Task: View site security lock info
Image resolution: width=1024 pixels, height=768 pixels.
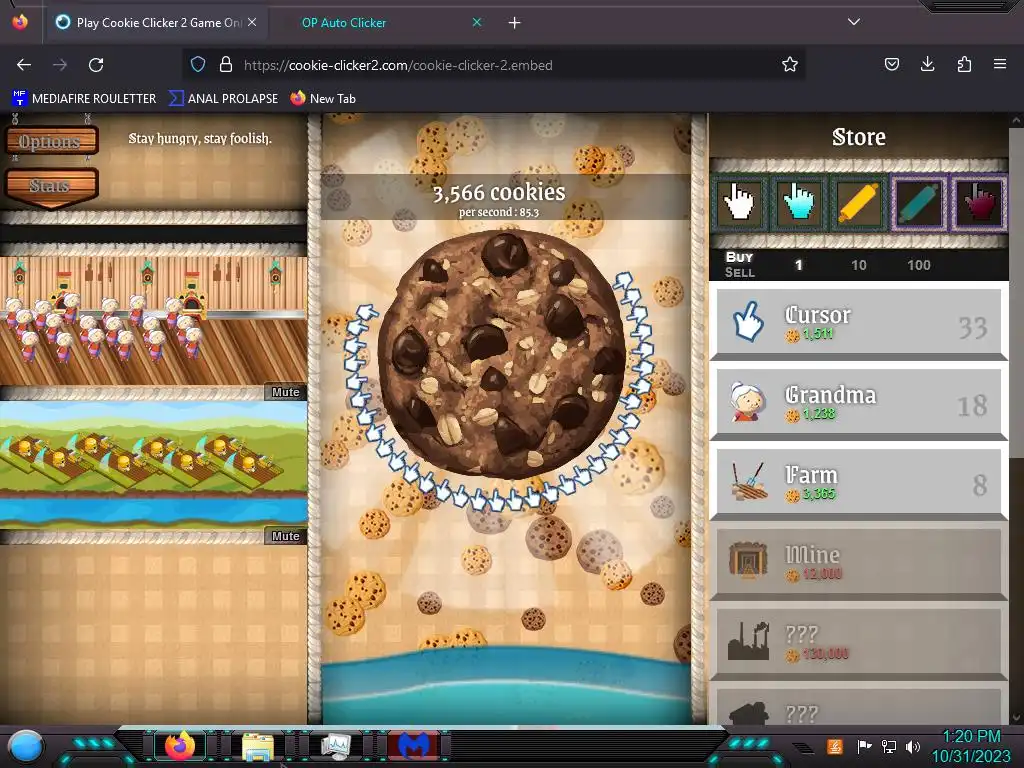Action: point(226,65)
